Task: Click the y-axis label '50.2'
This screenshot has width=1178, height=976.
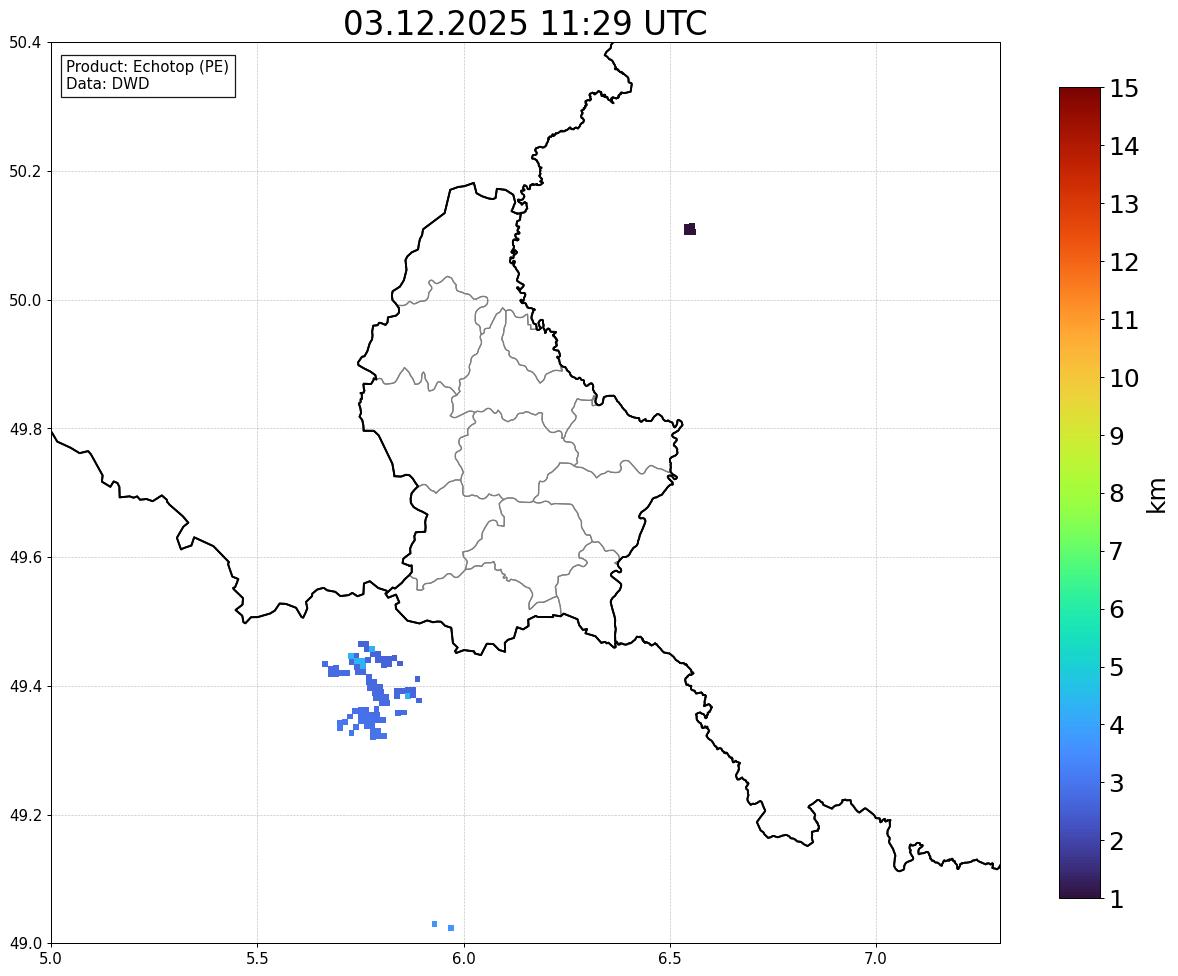Action: tap(25, 171)
